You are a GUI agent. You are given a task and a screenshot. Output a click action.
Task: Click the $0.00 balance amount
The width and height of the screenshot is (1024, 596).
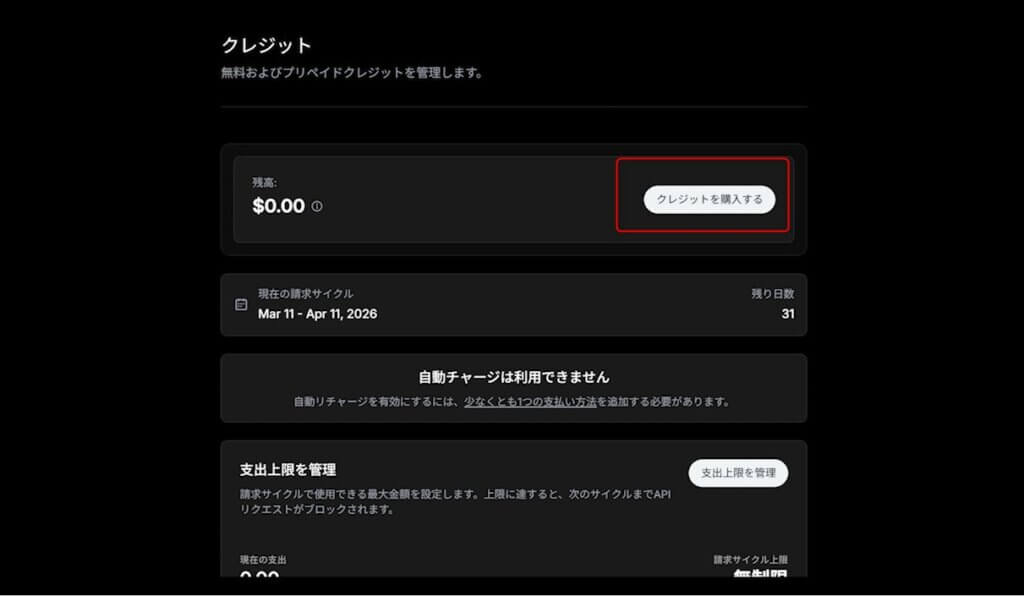tap(278, 206)
